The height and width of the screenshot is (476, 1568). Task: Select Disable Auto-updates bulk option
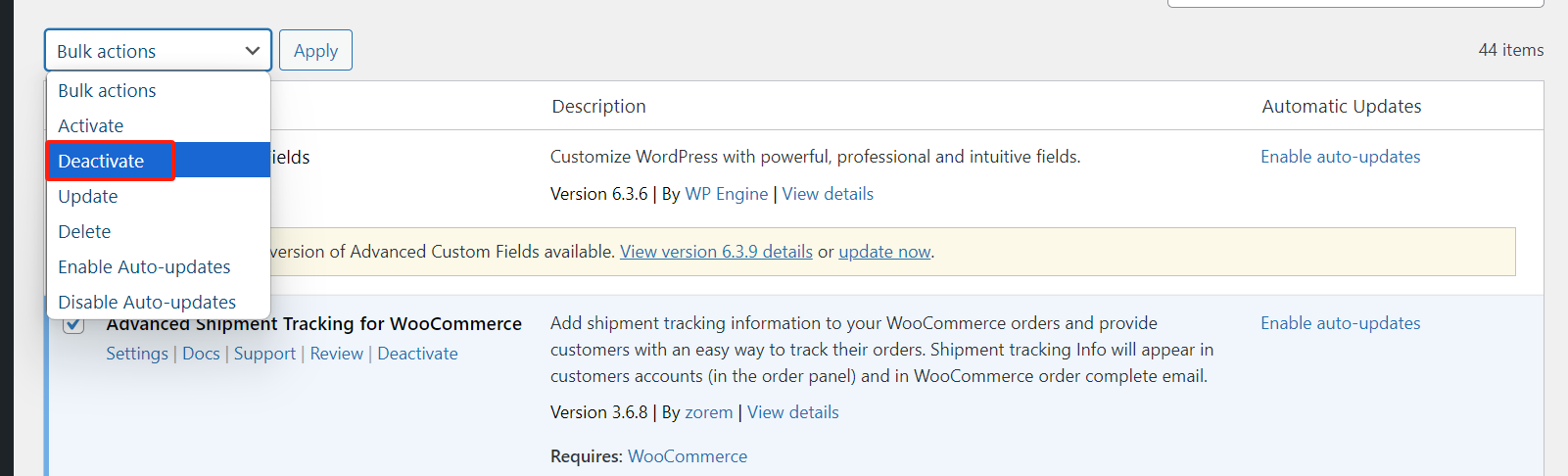tap(147, 303)
